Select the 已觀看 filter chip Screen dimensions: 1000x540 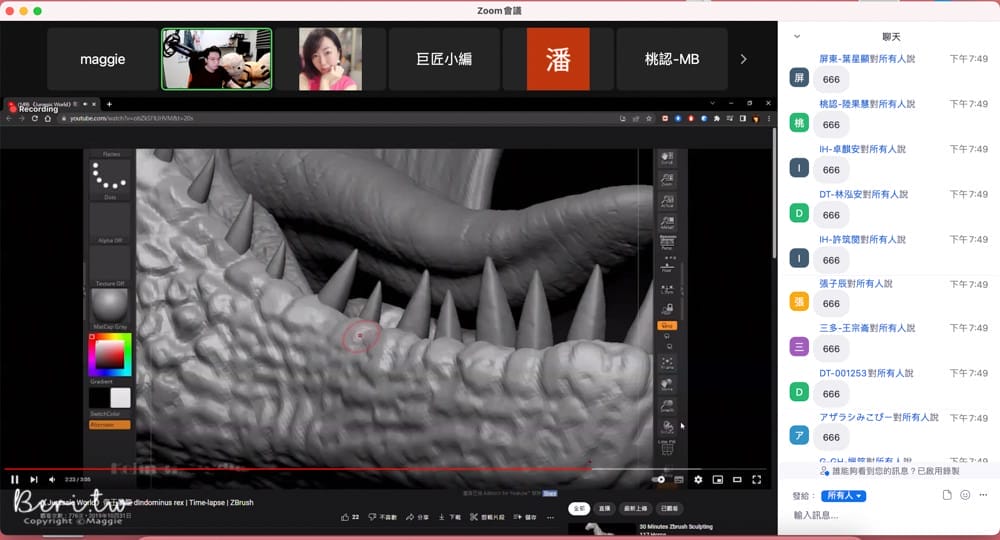coord(670,508)
